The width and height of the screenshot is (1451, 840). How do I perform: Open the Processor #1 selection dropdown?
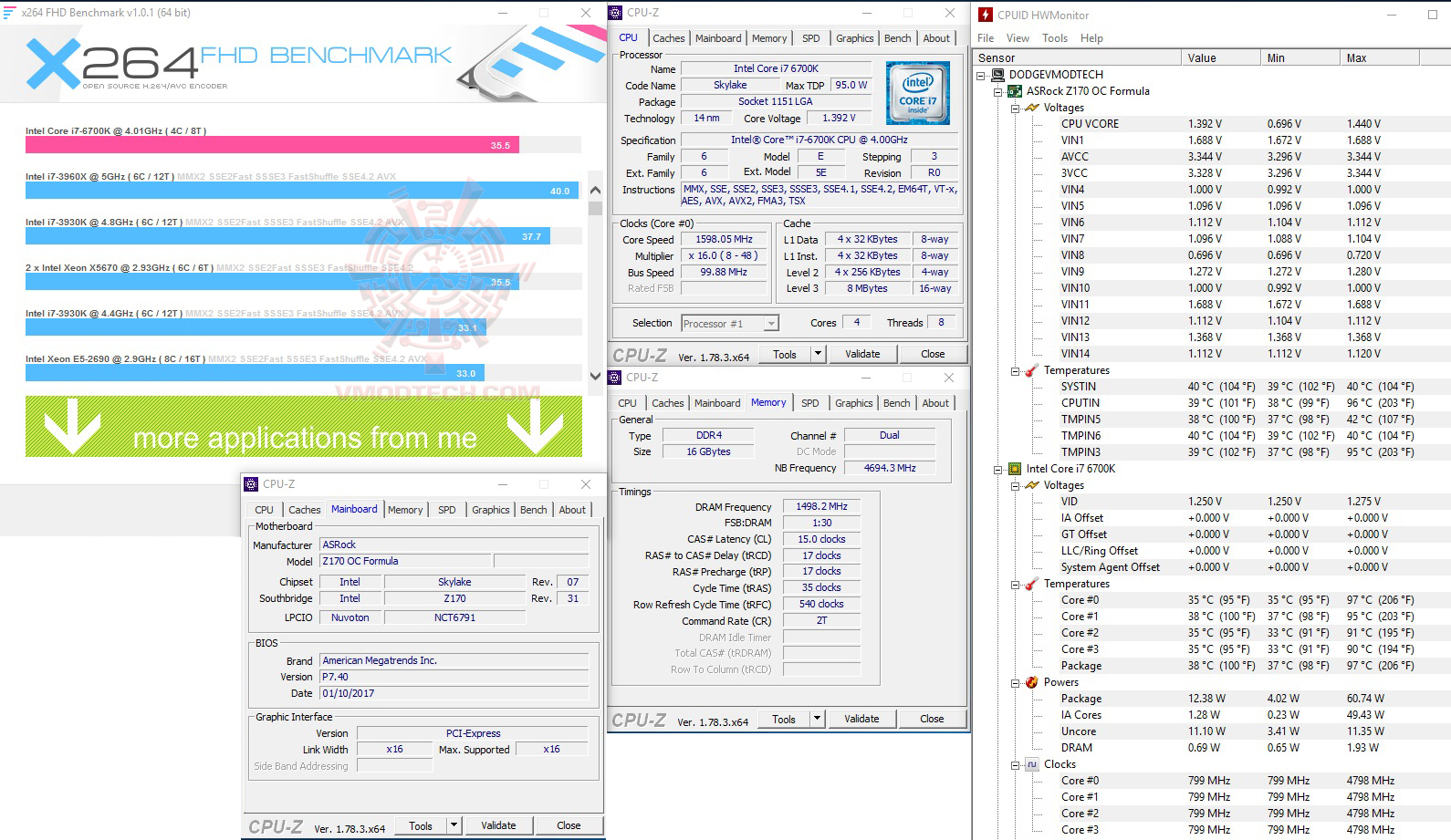click(771, 323)
